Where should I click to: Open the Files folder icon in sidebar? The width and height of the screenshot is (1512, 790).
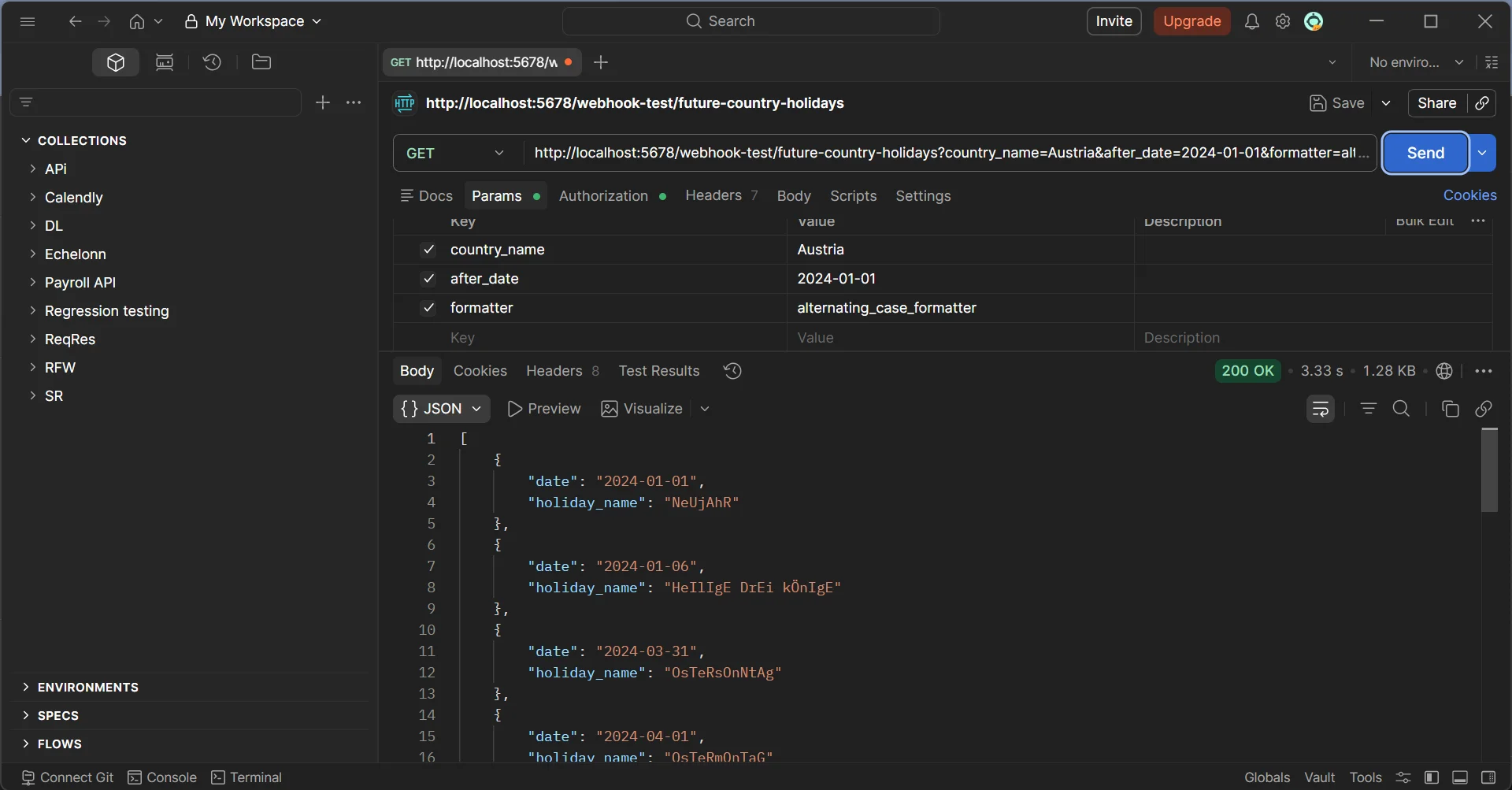[x=261, y=62]
